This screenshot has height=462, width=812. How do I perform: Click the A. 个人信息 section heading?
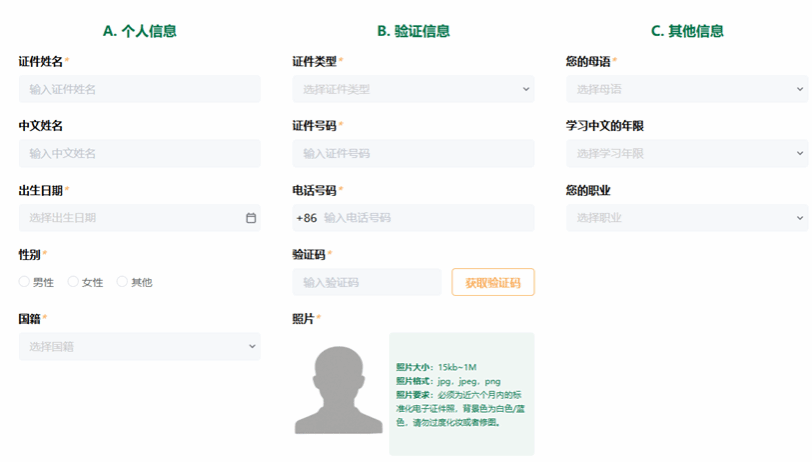pyautogui.click(x=140, y=31)
